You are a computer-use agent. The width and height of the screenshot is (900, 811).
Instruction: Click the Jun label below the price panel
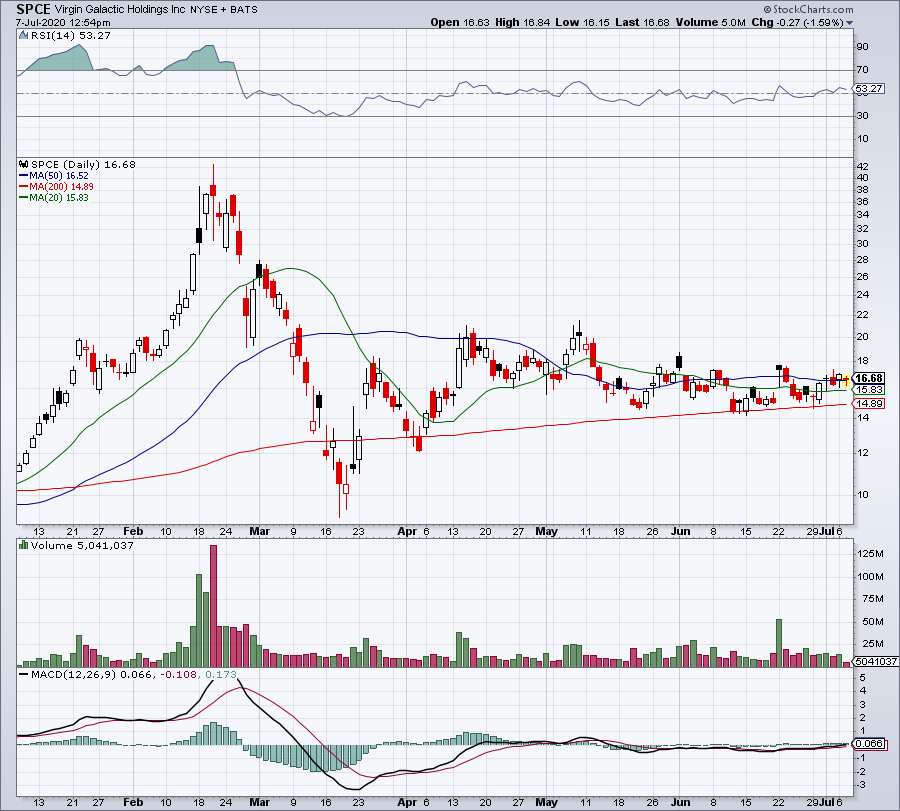pos(681,531)
